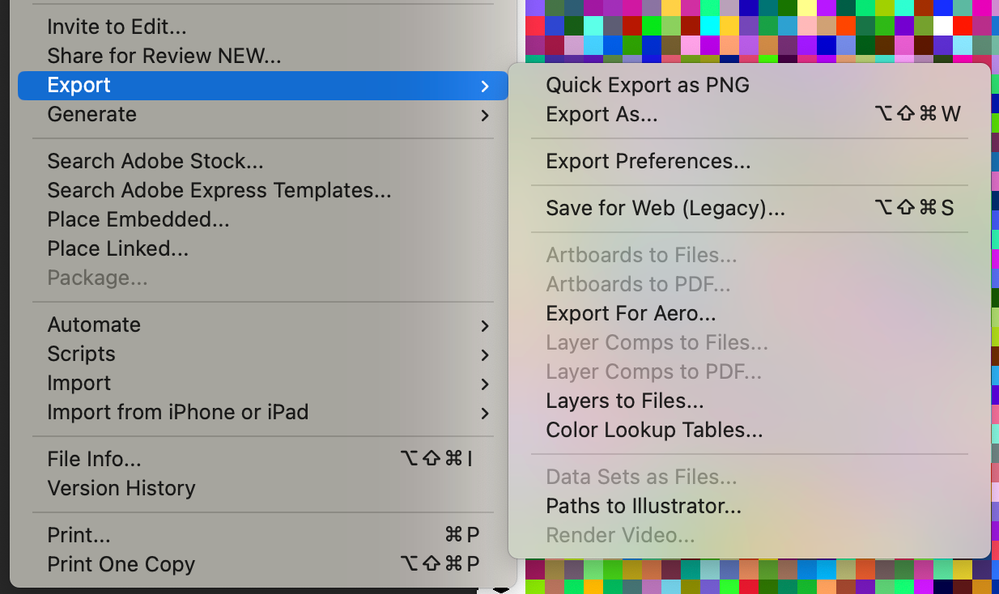The height and width of the screenshot is (594, 999).
Task: Expand the Generate submenu
Action: [92, 114]
